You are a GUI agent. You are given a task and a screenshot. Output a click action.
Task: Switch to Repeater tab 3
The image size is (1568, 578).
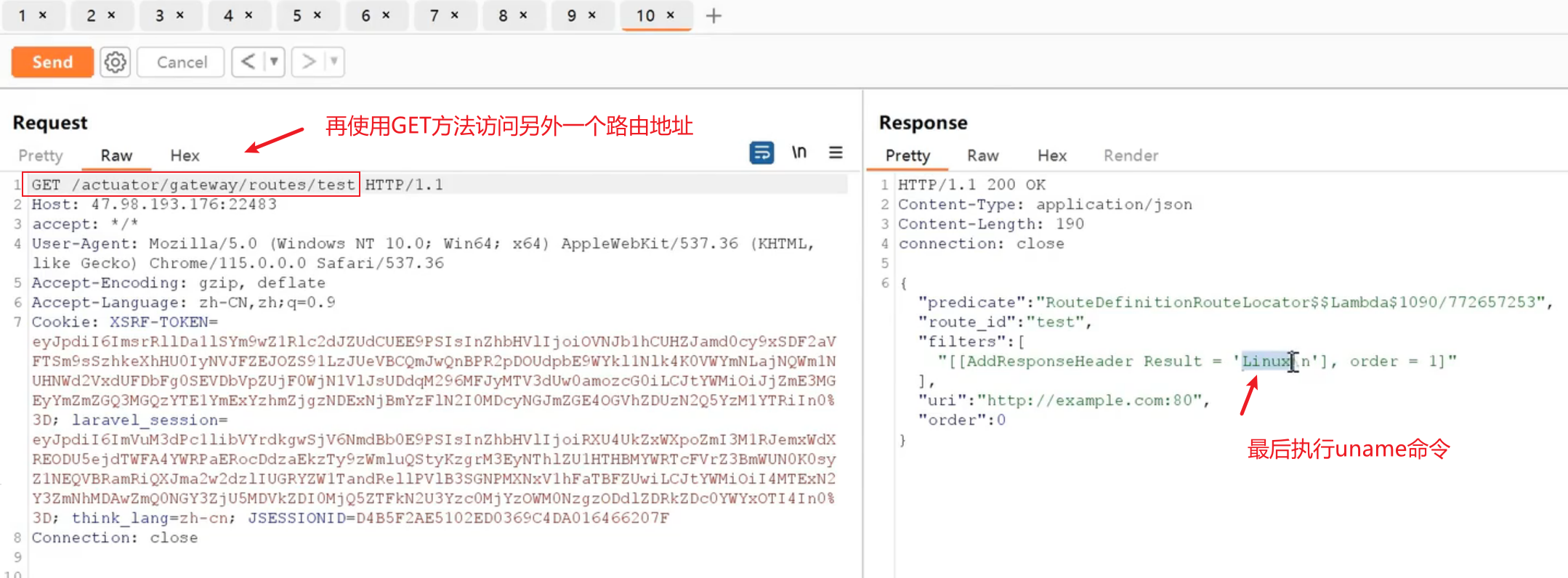[160, 16]
